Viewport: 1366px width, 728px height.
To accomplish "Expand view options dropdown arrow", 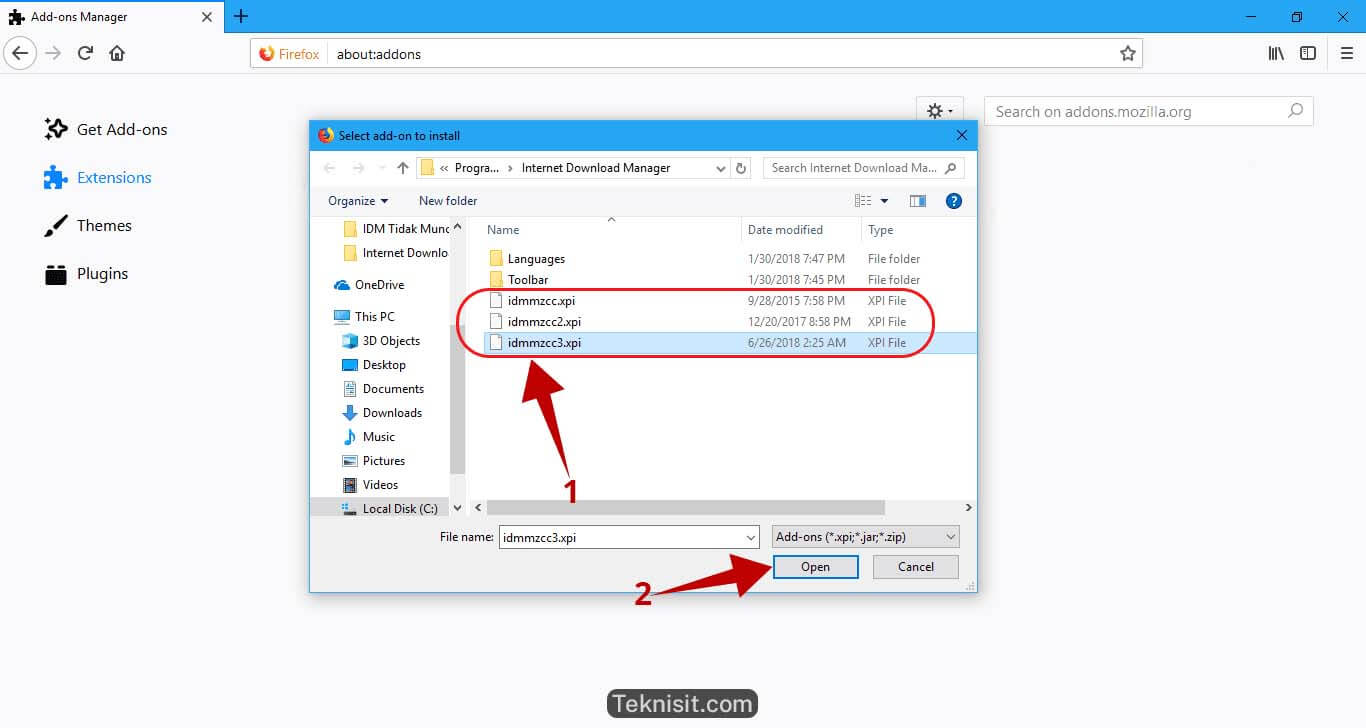I will (x=884, y=201).
